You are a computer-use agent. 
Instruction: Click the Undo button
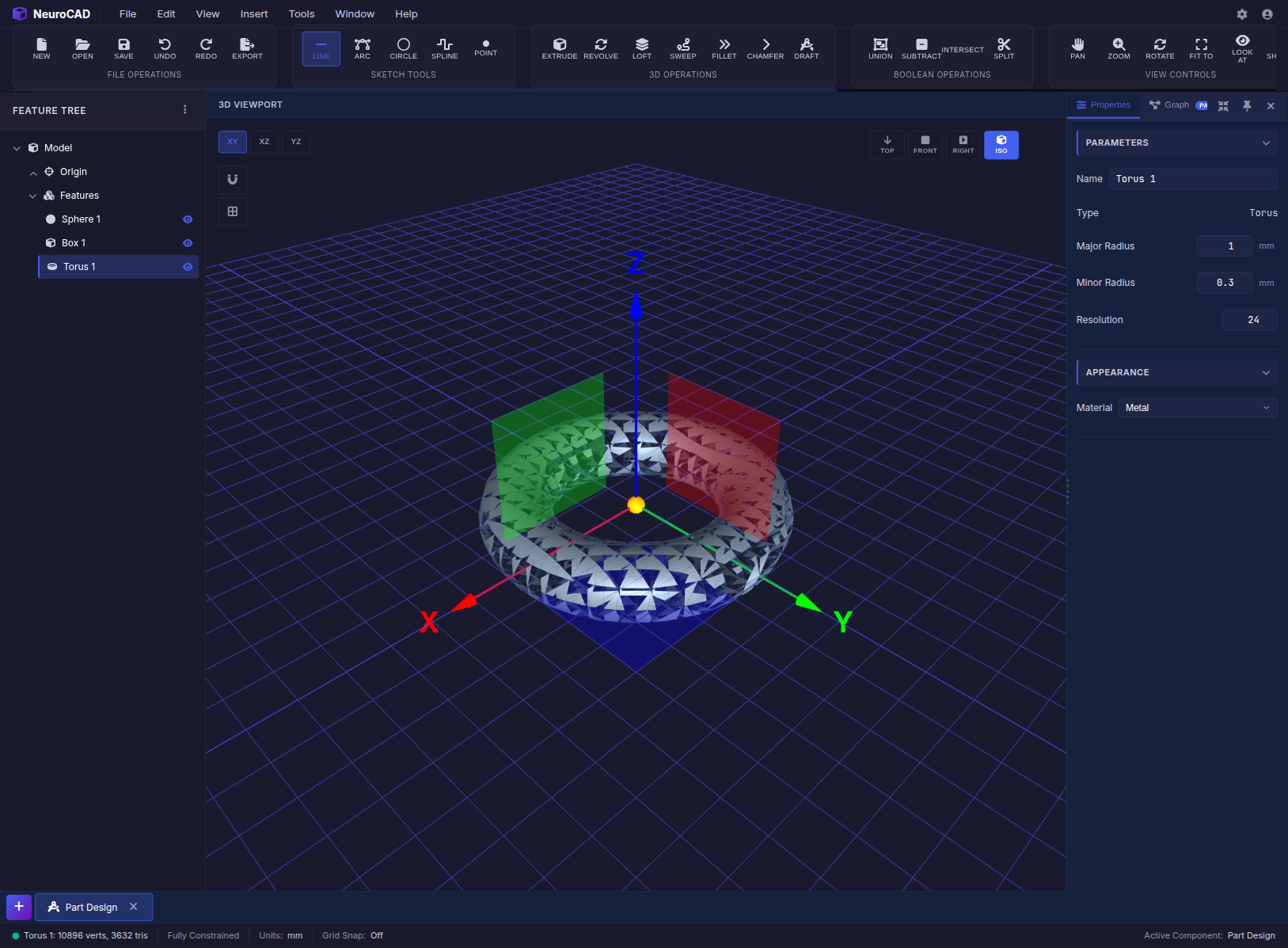pos(165,48)
